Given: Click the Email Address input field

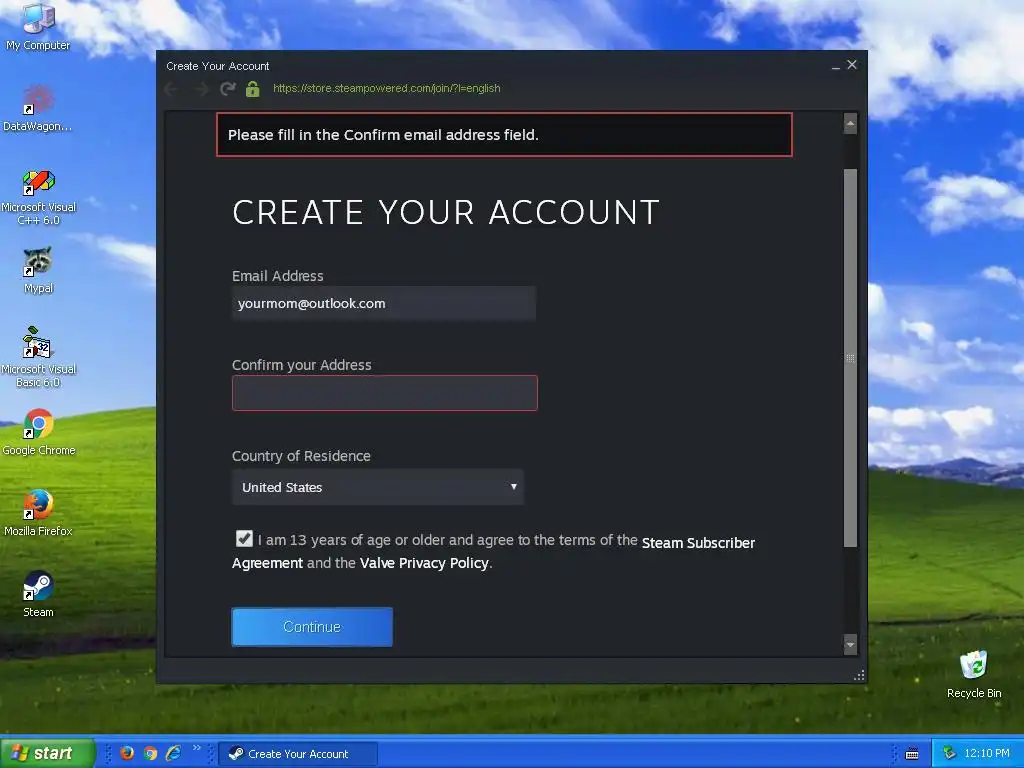Looking at the screenshot, I should coord(384,303).
